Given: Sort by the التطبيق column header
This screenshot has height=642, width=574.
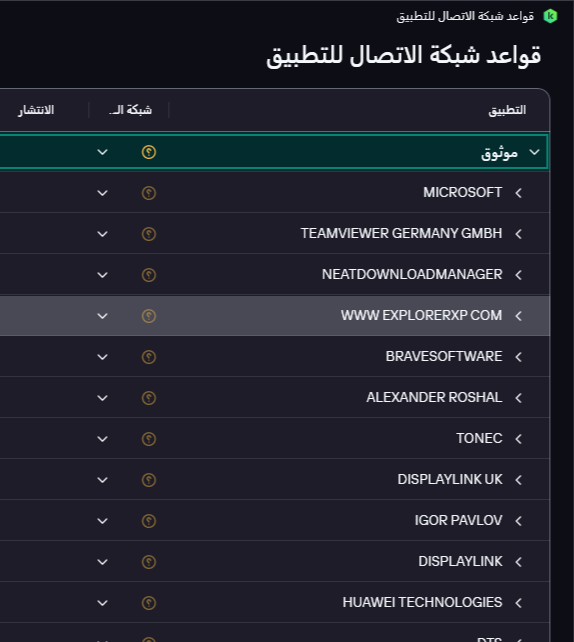Looking at the screenshot, I should [x=507, y=110].
